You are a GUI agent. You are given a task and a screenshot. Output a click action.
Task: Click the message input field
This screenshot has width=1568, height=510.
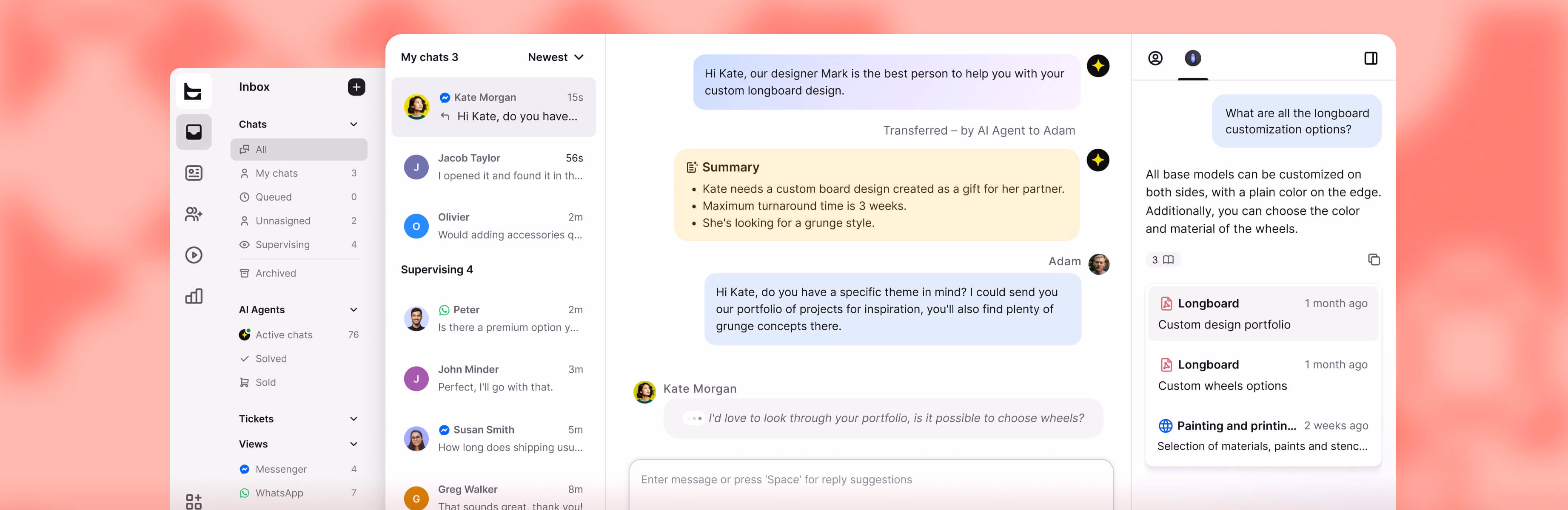(870, 484)
